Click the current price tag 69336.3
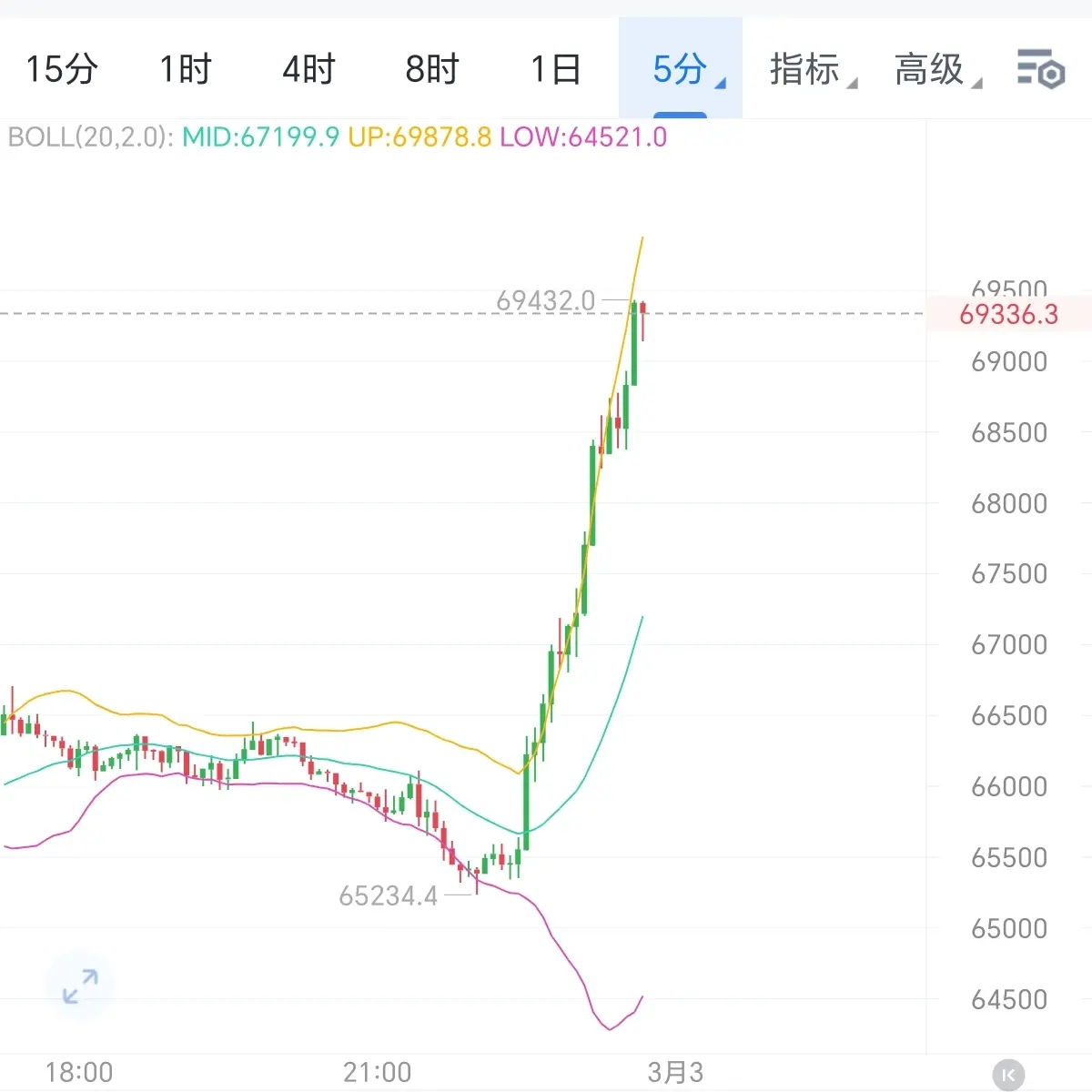This screenshot has height=1092, width=1092. pyautogui.click(x=1009, y=315)
